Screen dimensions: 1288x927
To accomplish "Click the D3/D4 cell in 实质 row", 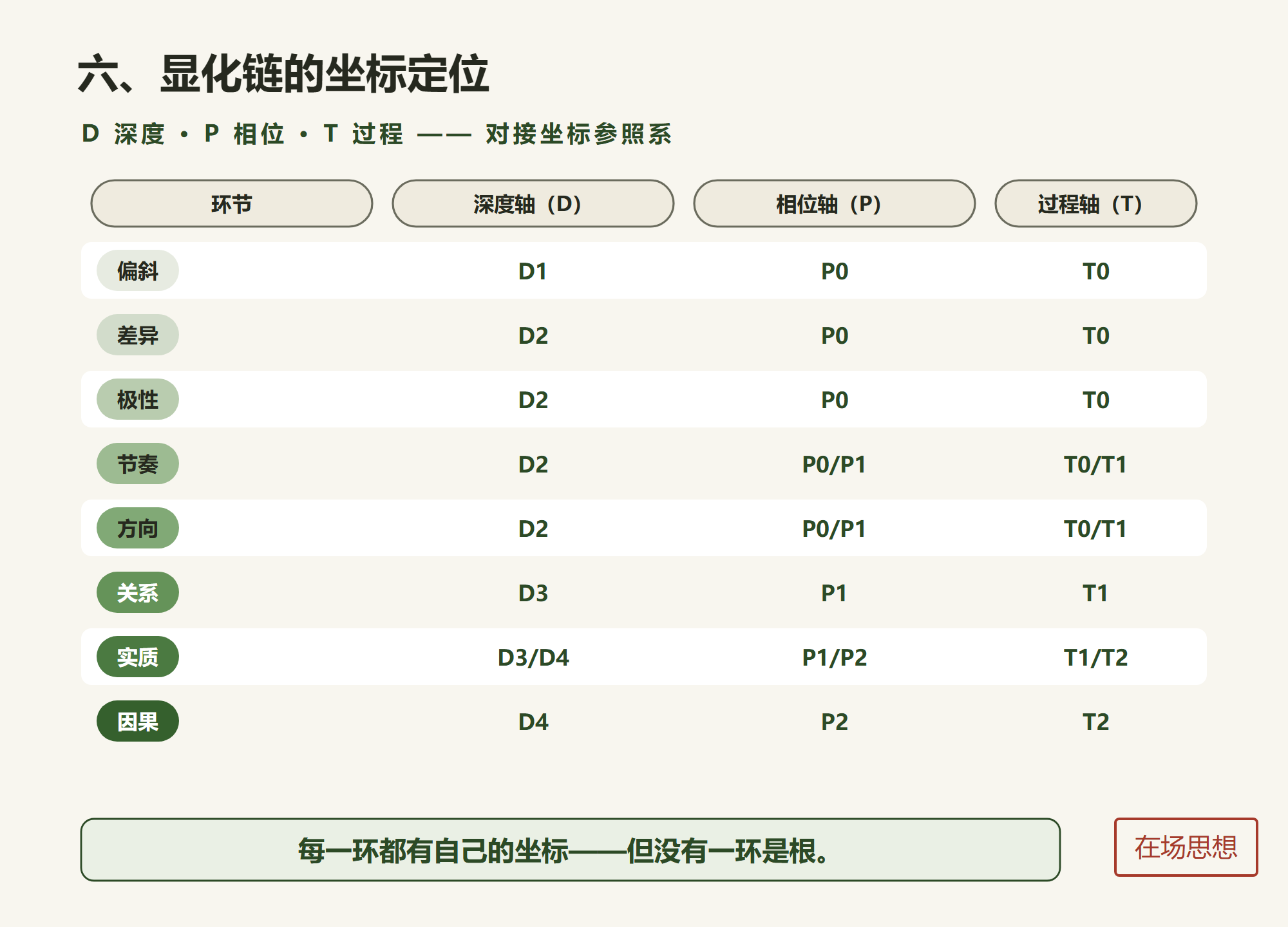I will pos(533,657).
